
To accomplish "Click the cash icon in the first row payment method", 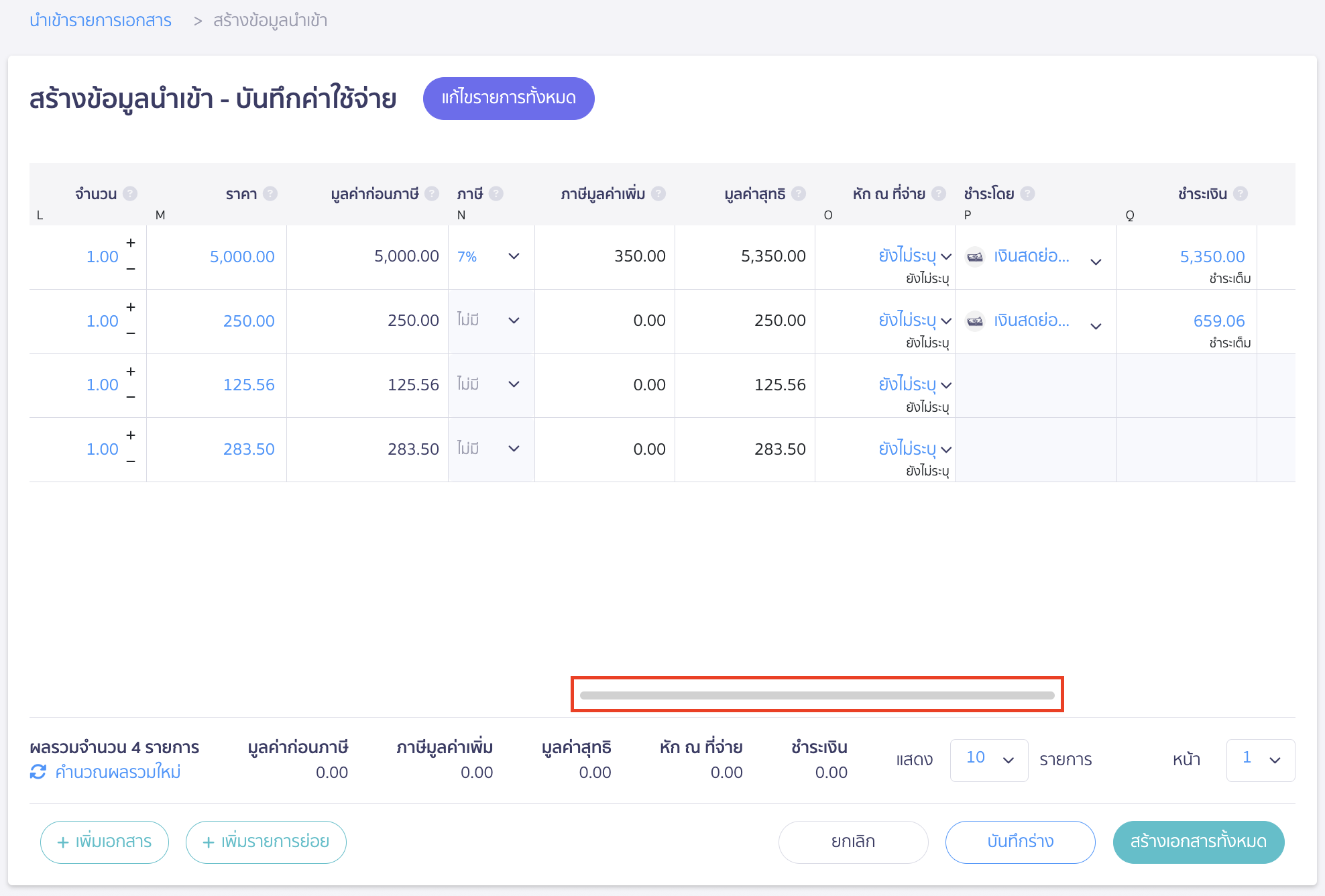I will [975, 256].
